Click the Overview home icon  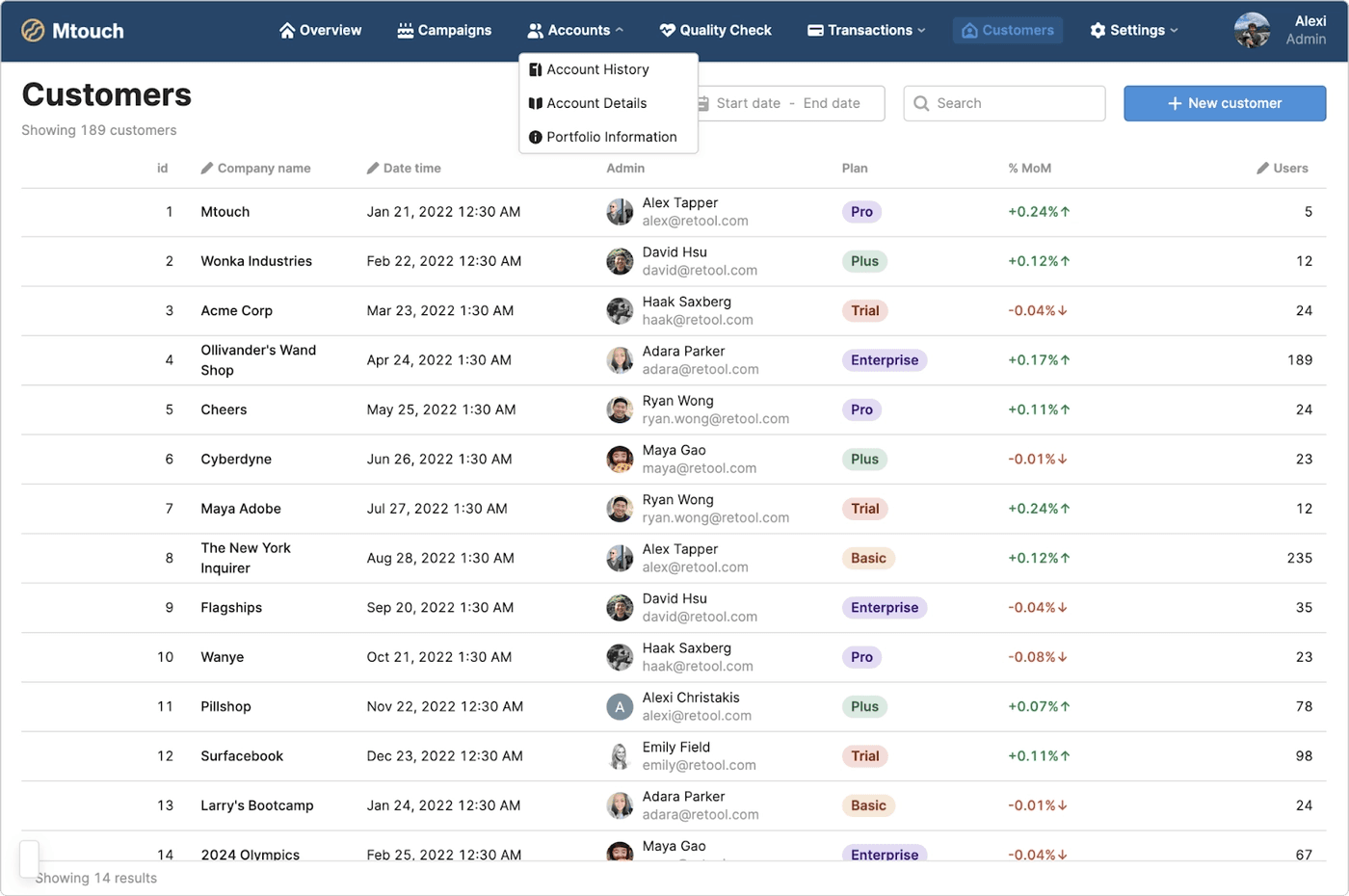tap(286, 31)
